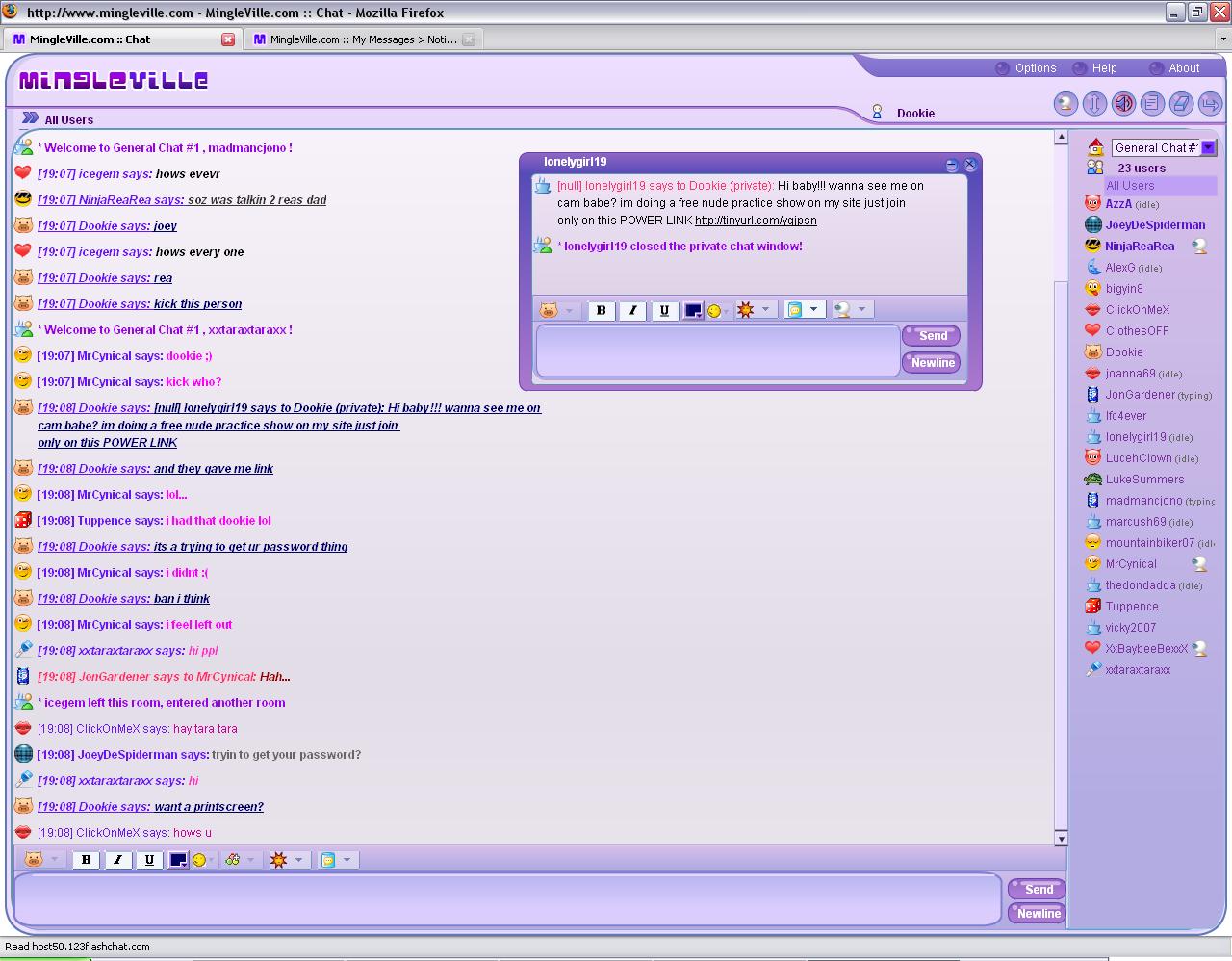This screenshot has width=1232, height=961.
Task: Select user Tuppence in the user list
Action: click(x=1132, y=607)
